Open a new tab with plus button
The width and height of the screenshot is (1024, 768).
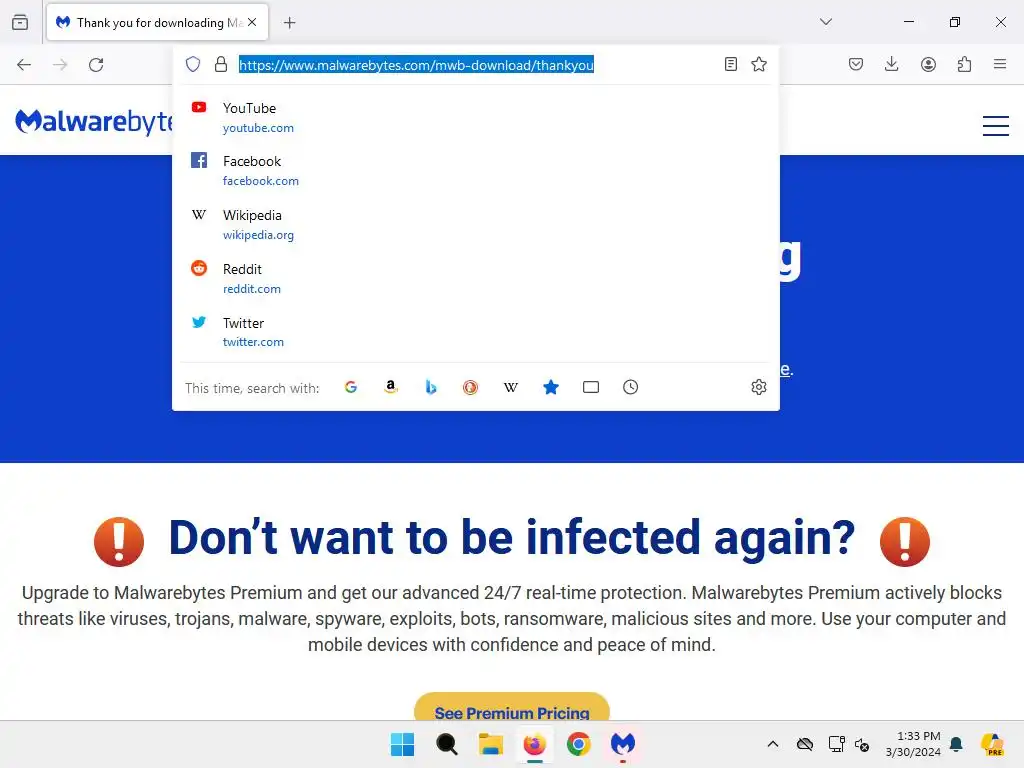coord(289,23)
